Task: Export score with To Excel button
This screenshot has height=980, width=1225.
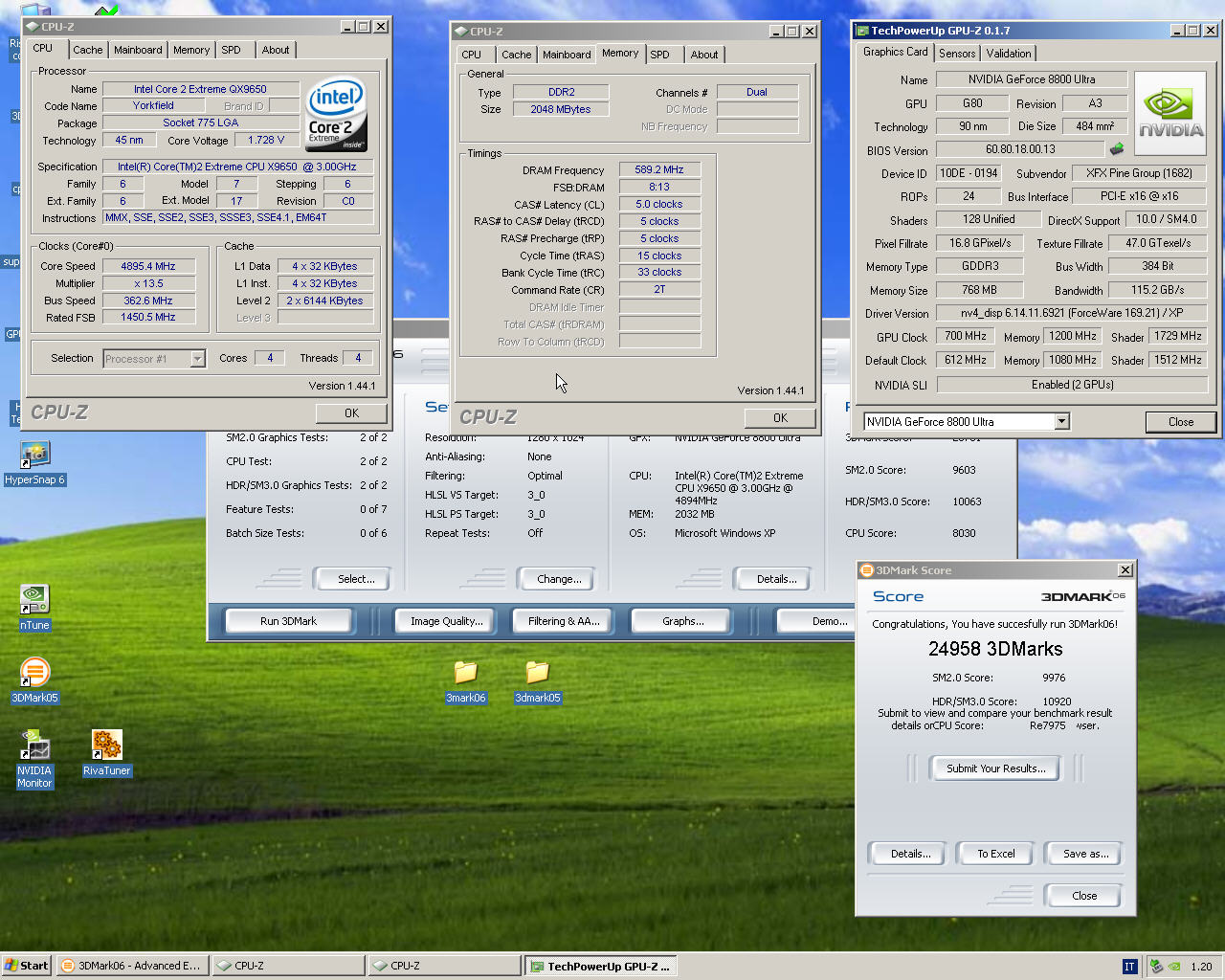Action: (995, 854)
